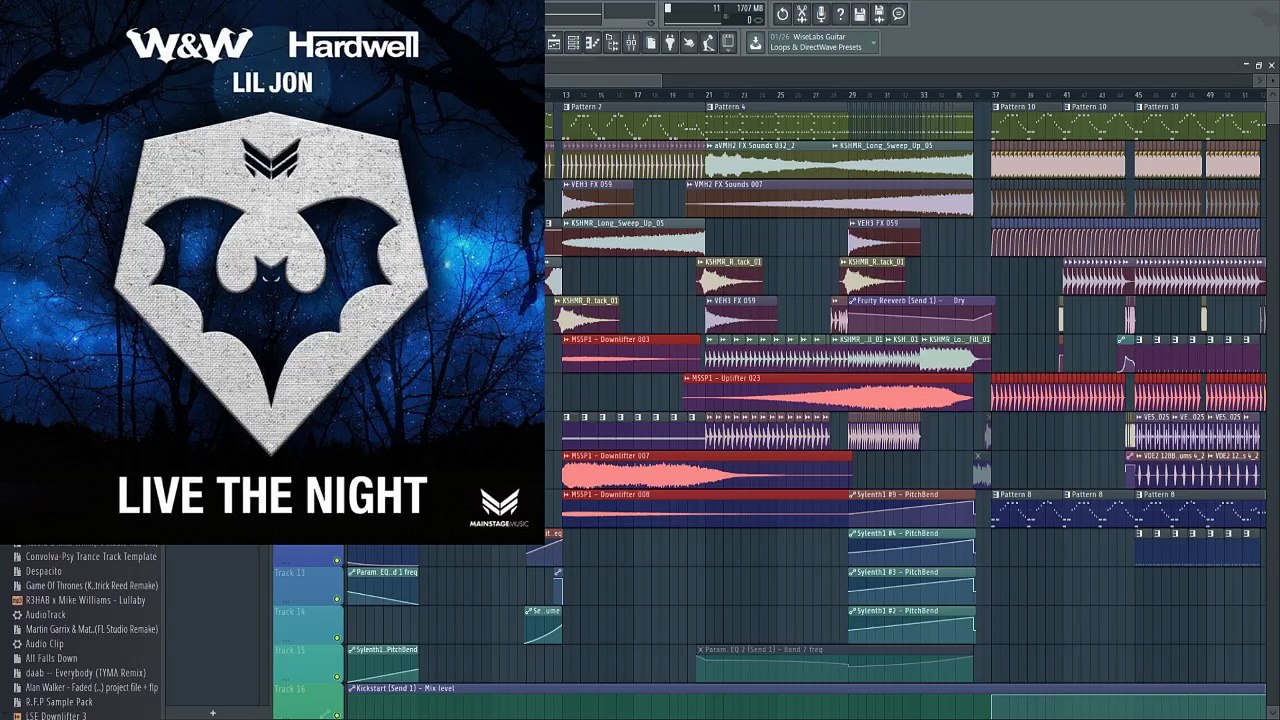The height and width of the screenshot is (720, 1280).
Task: Click the hand touch-controller icon
Action: point(689,43)
